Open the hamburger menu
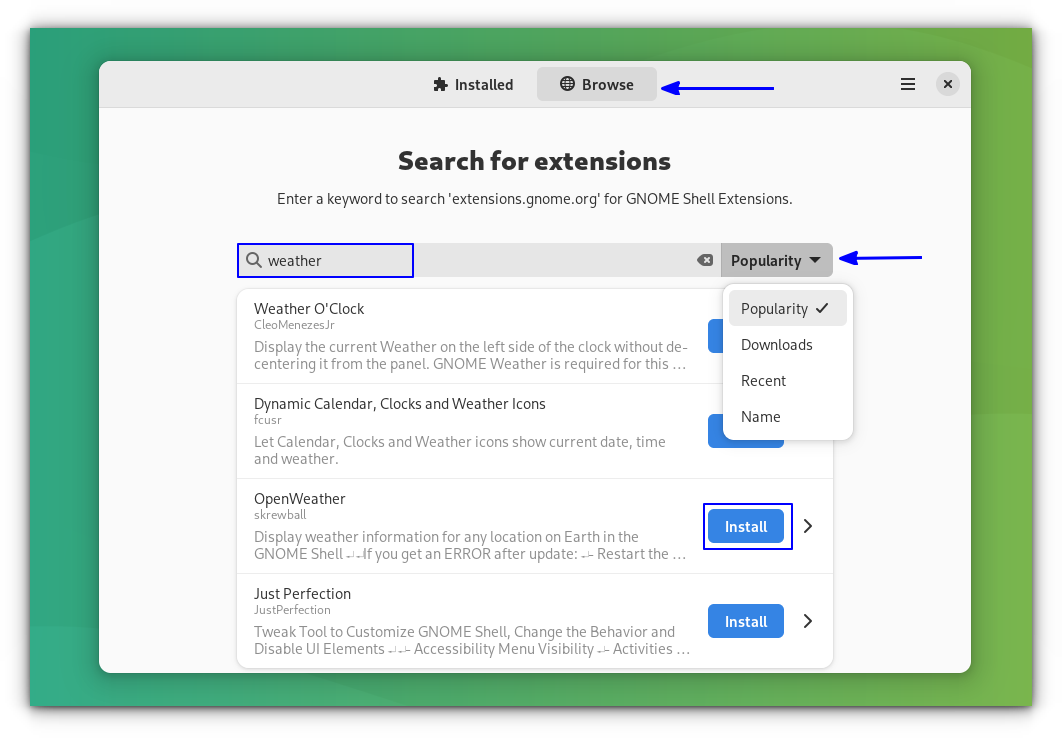The image size is (1062, 738). point(908,84)
